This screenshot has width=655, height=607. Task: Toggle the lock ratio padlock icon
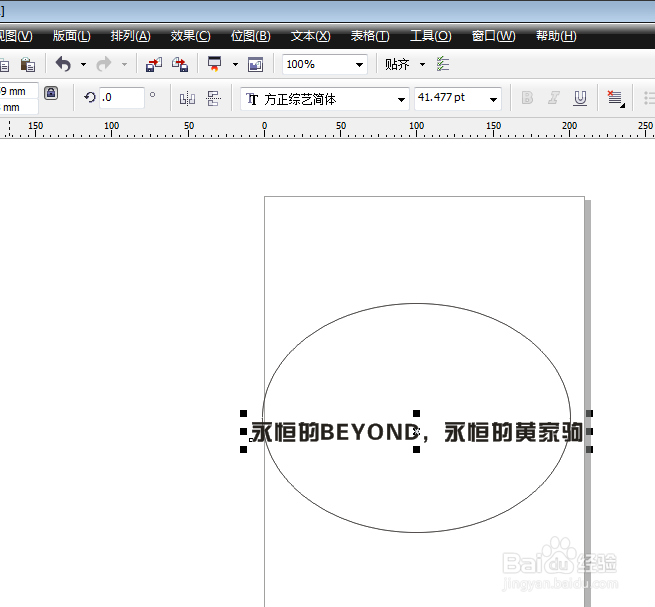(51, 93)
